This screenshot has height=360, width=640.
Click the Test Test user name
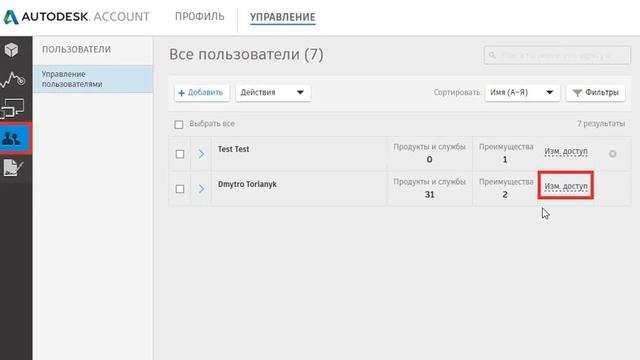(233, 149)
